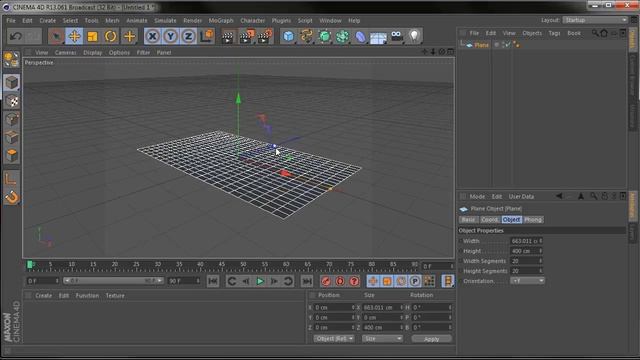640x360 pixels.
Task: Switch to Polygons mode orange cube icon
Action: pyautogui.click(x=11, y=156)
